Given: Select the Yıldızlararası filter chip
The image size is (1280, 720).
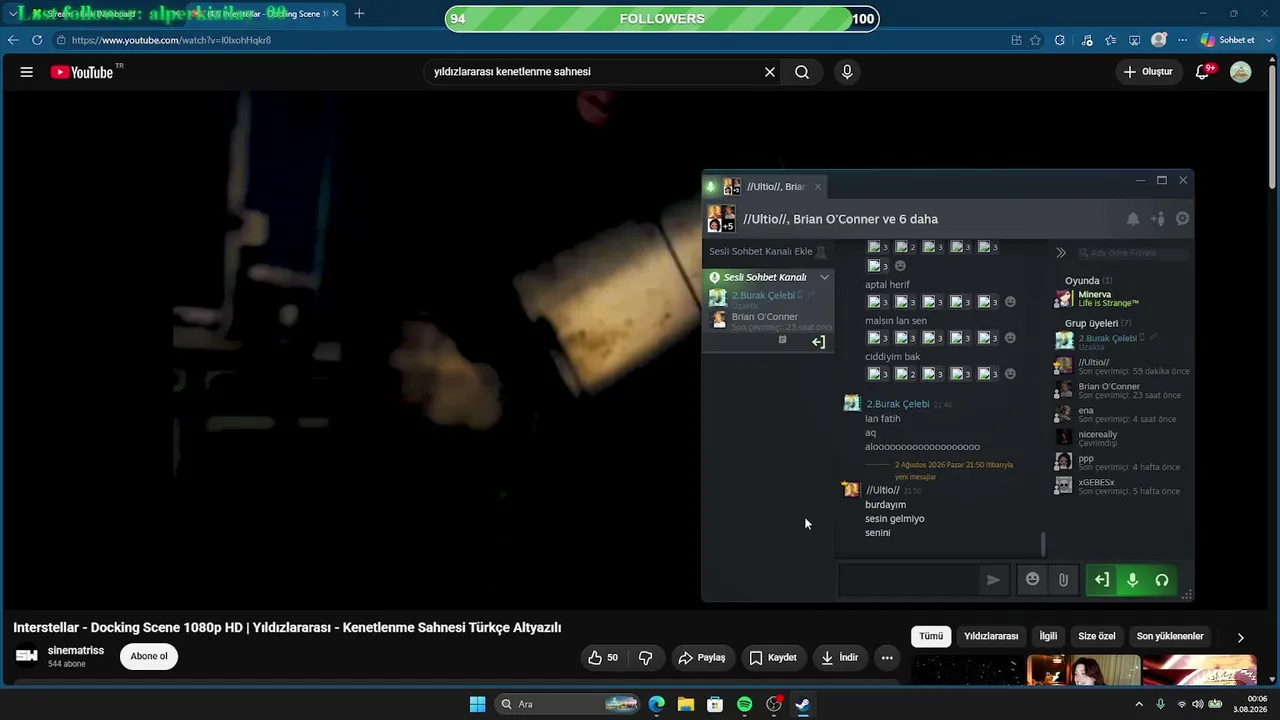Looking at the screenshot, I should pyautogui.click(x=991, y=636).
